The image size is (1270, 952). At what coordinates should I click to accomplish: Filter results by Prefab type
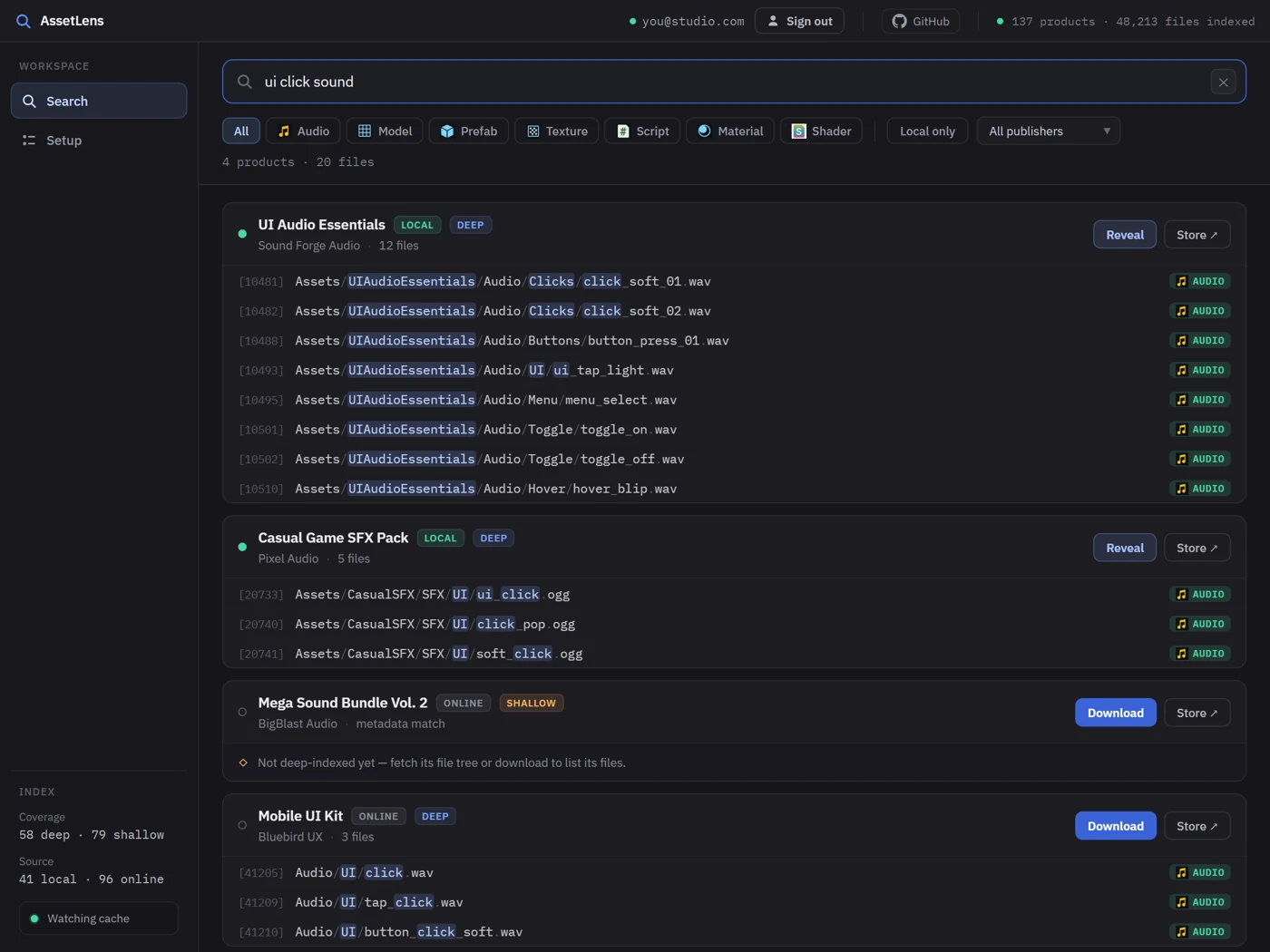tap(468, 131)
